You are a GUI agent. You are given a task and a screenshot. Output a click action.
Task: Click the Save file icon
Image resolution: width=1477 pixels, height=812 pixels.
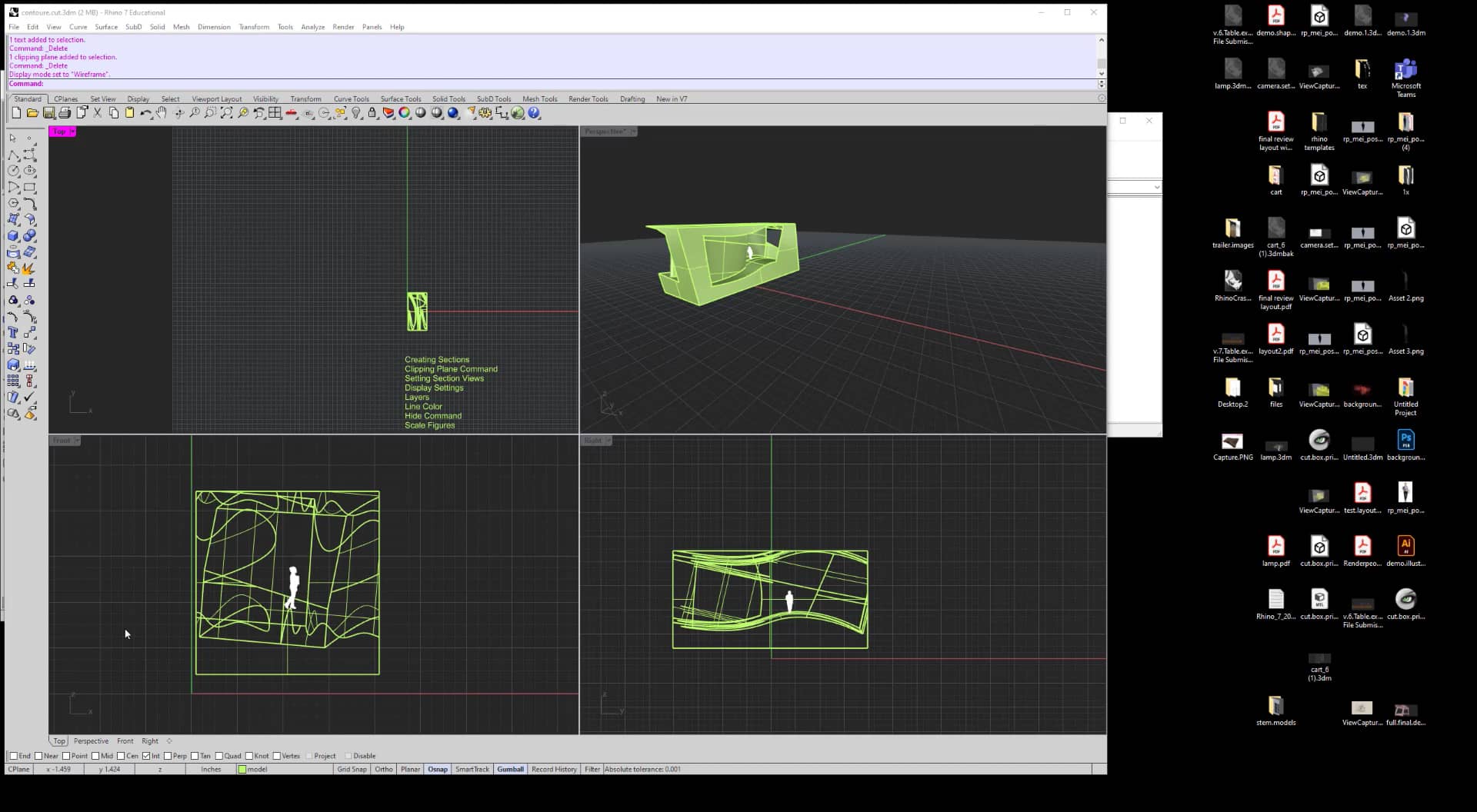click(48, 113)
